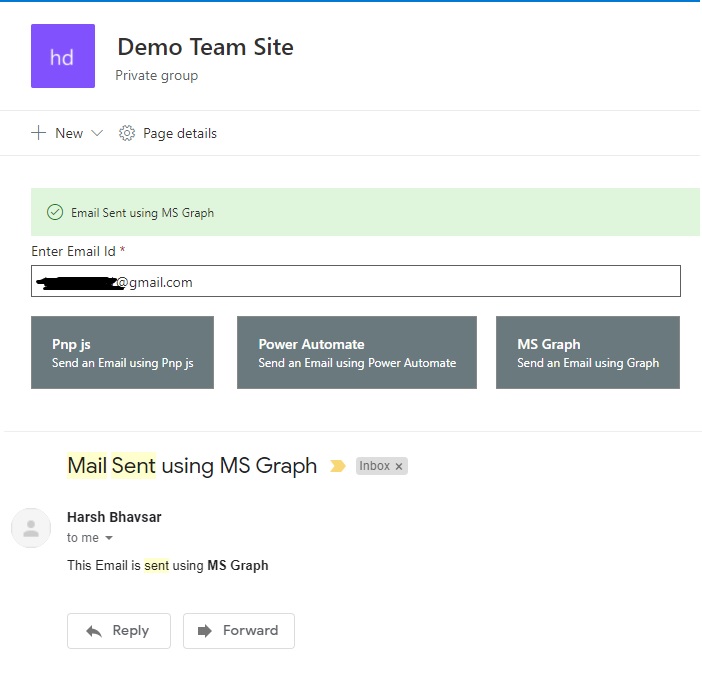
Task: Click the plus icon beside New
Action: (39, 133)
